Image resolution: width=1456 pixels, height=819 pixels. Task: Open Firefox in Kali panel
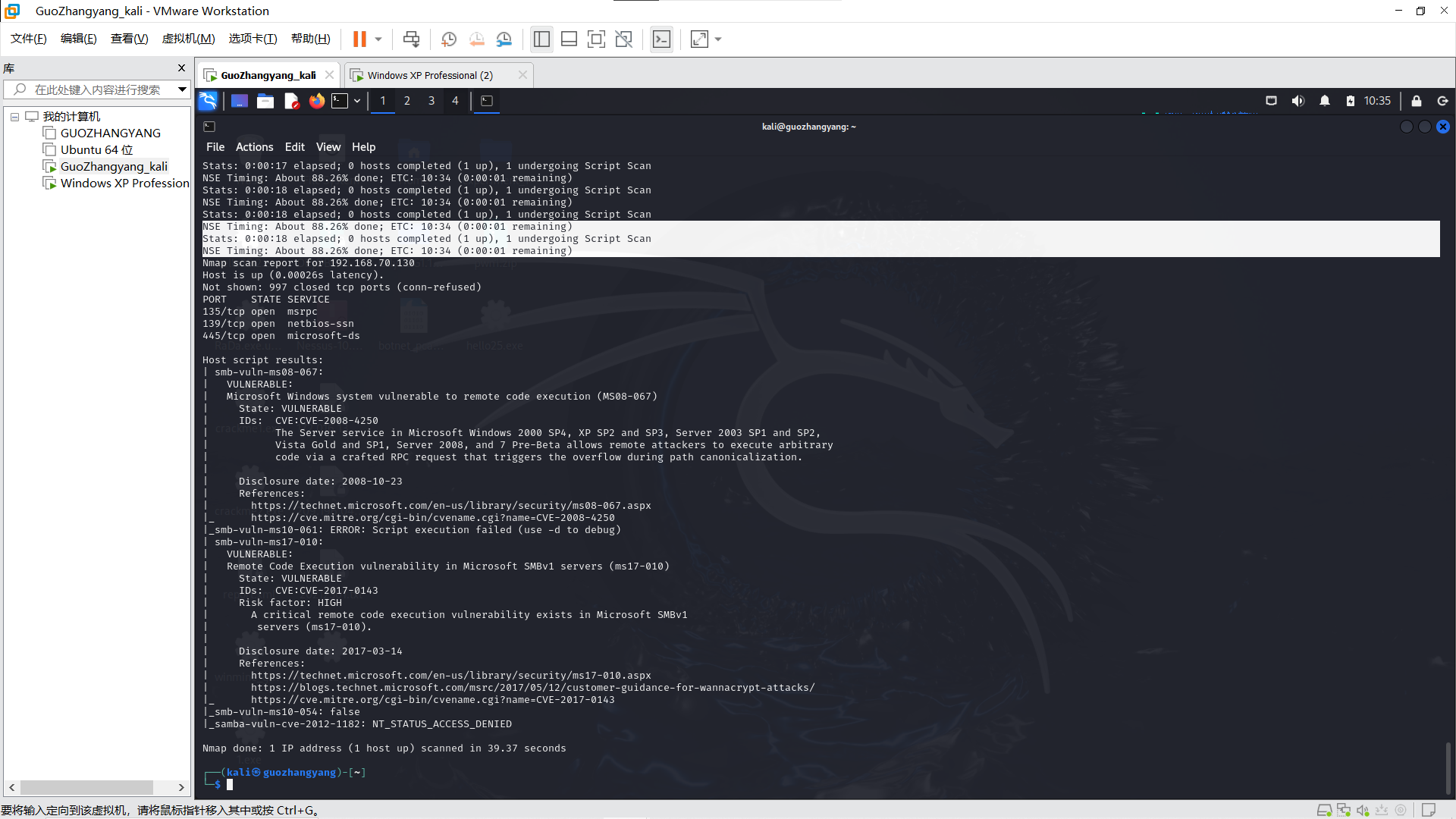coord(317,101)
